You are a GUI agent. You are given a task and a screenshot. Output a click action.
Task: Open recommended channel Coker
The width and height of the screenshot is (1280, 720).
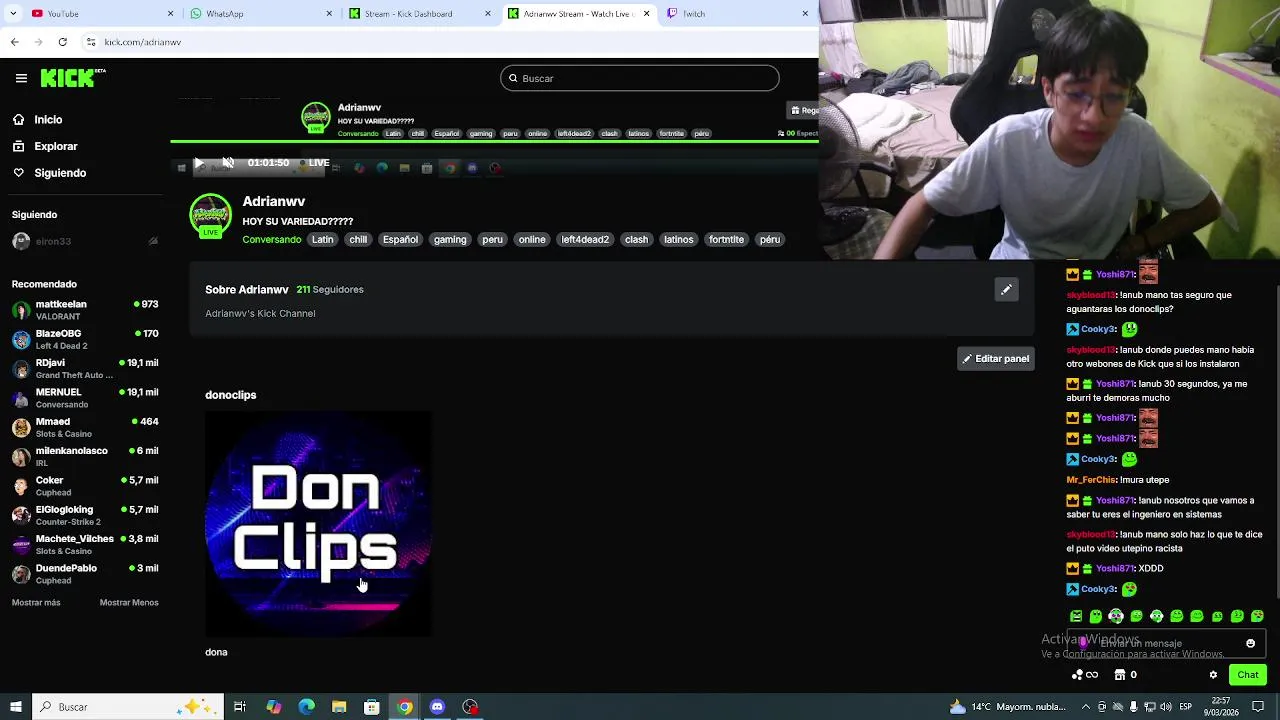85,486
